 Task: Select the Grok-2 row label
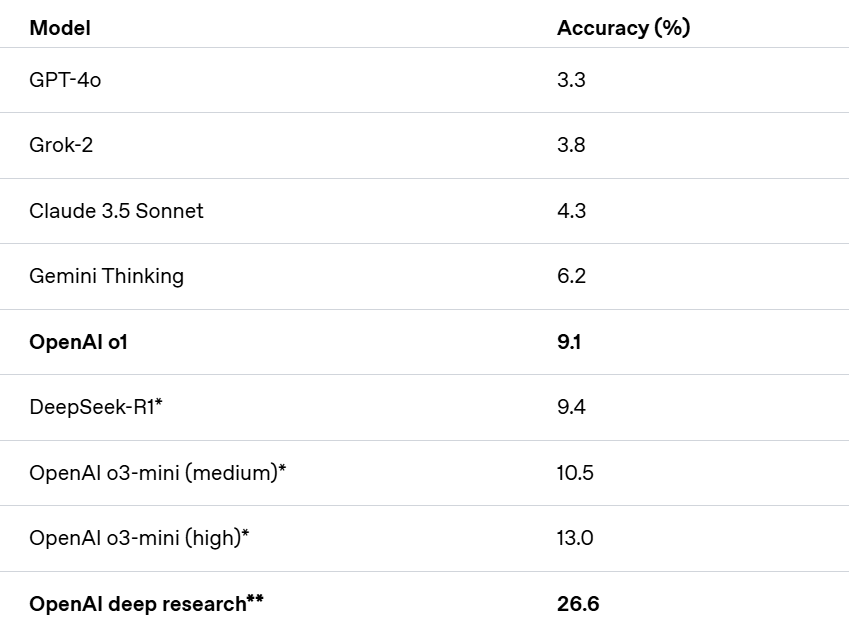(x=61, y=145)
